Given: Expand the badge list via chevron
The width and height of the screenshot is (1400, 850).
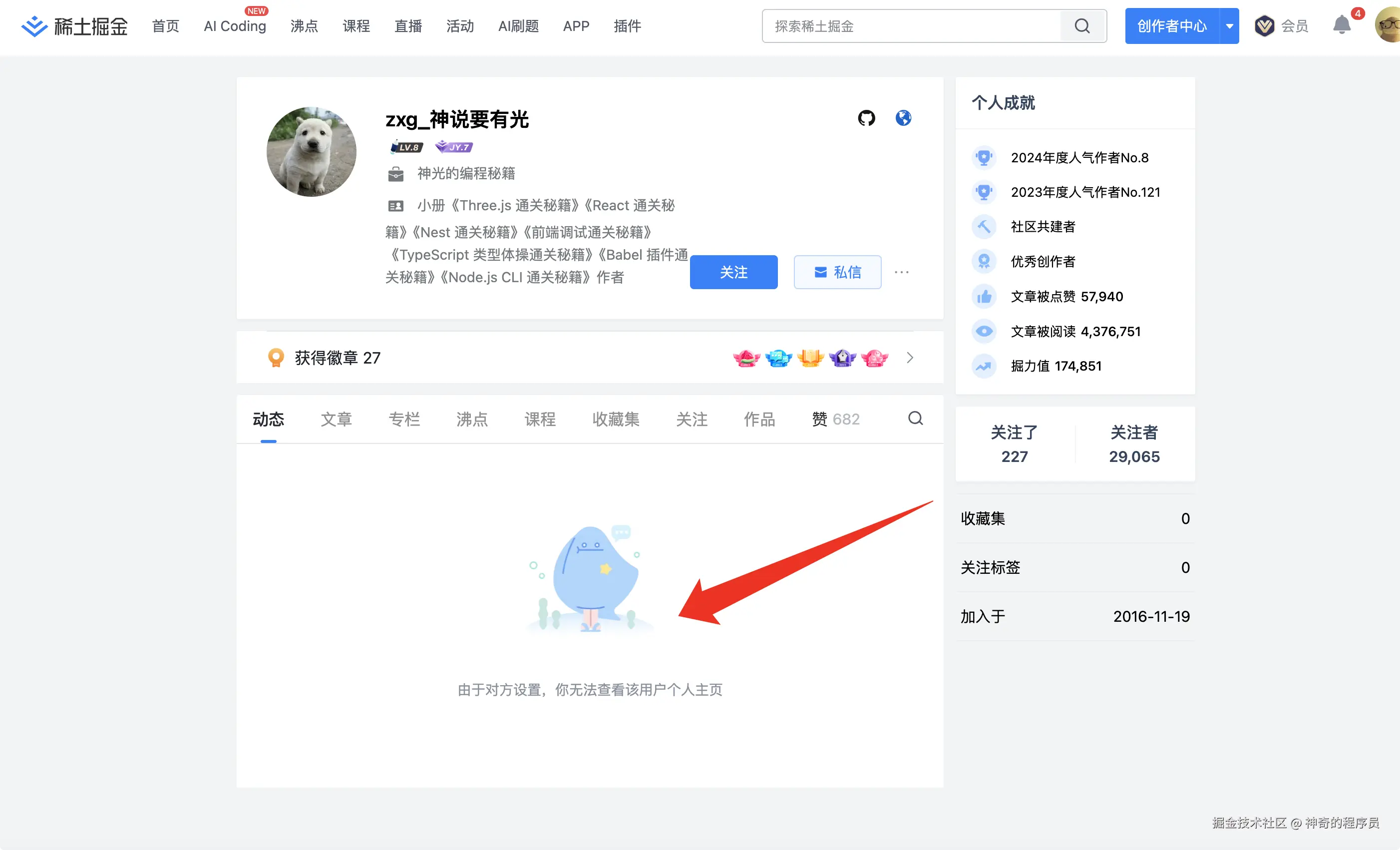Looking at the screenshot, I should click(910, 358).
